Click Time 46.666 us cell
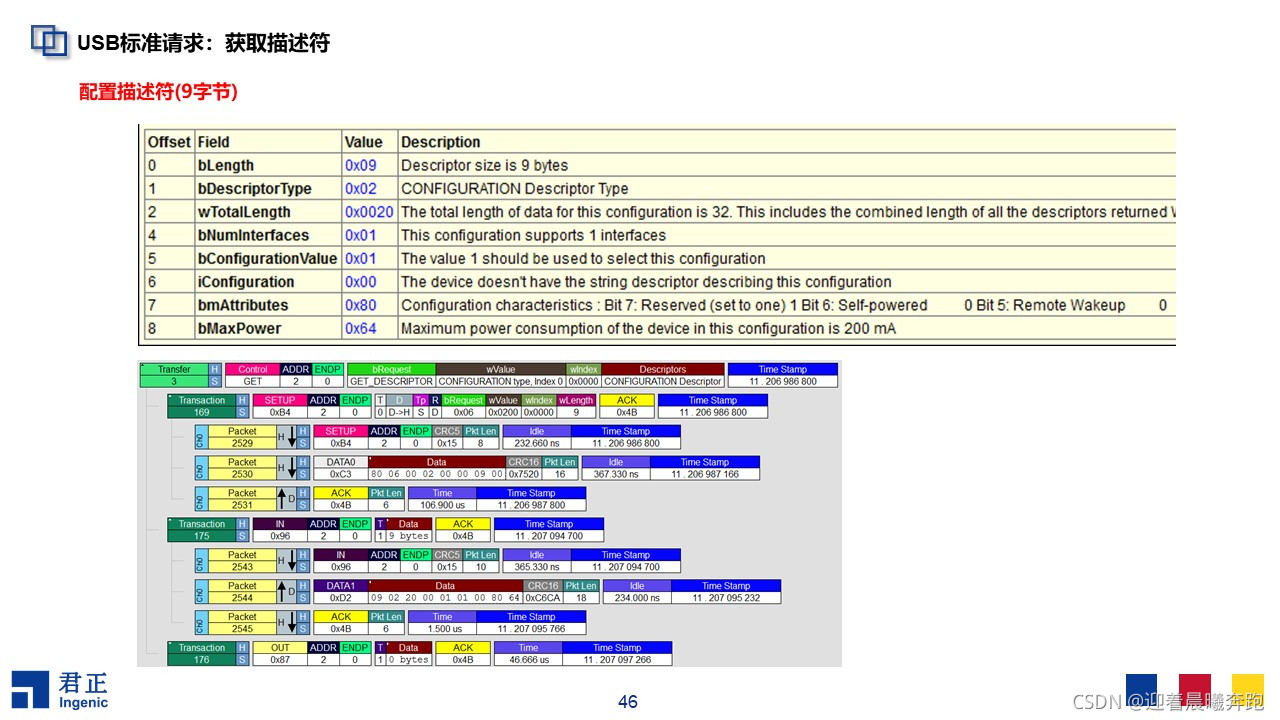The image size is (1280, 720). coord(528,654)
